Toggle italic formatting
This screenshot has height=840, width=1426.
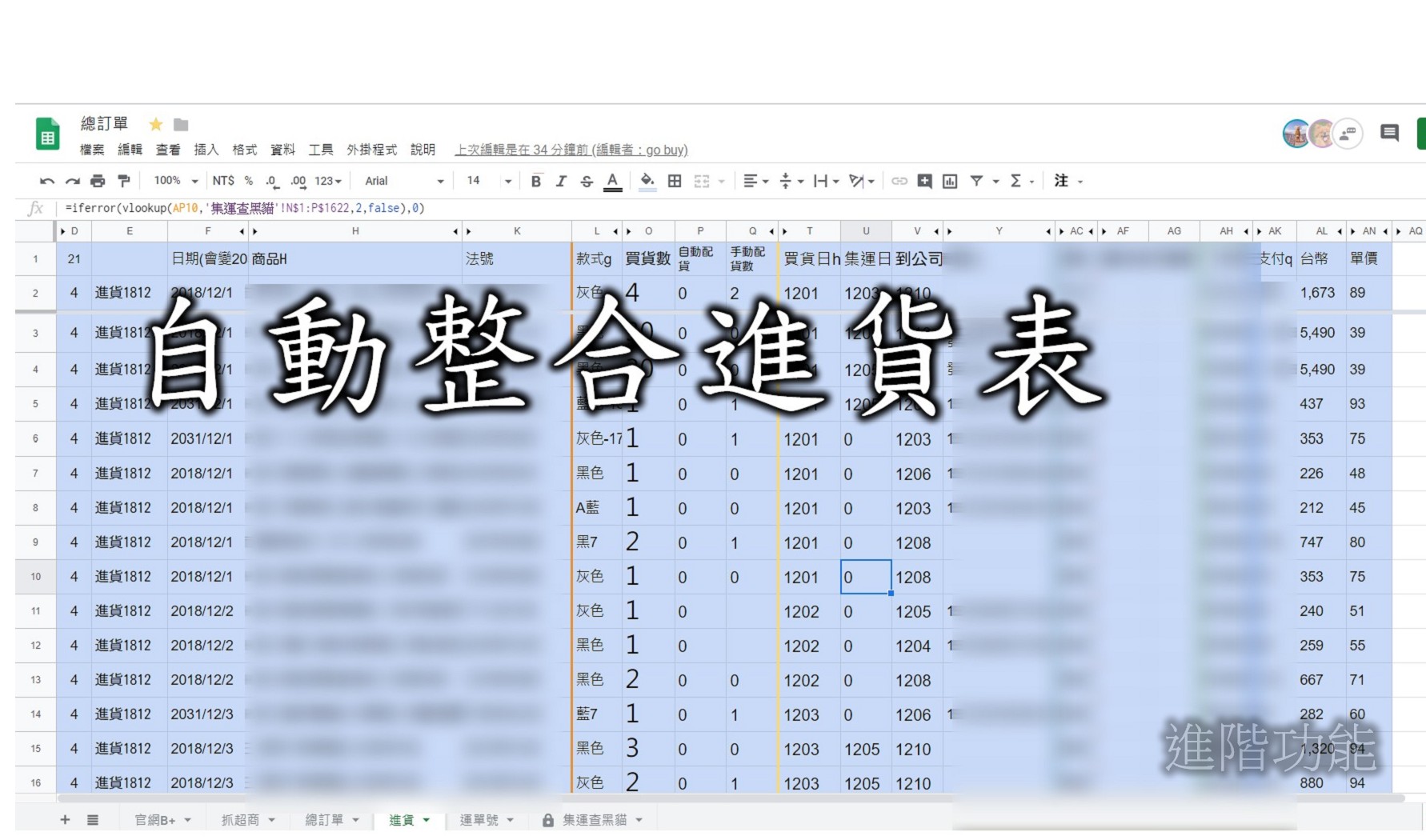(561, 181)
